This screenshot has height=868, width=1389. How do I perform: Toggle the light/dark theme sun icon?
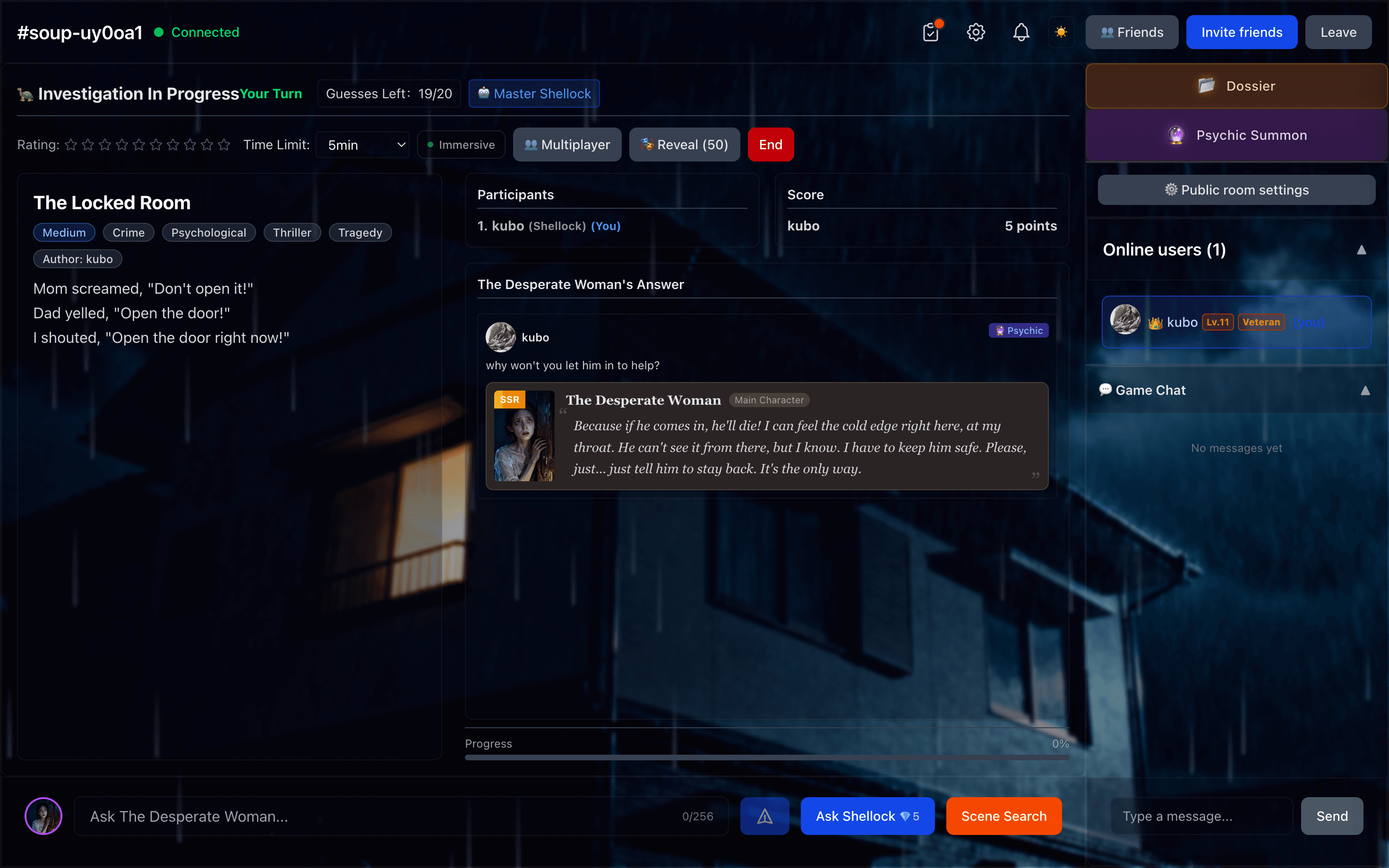pos(1061,32)
